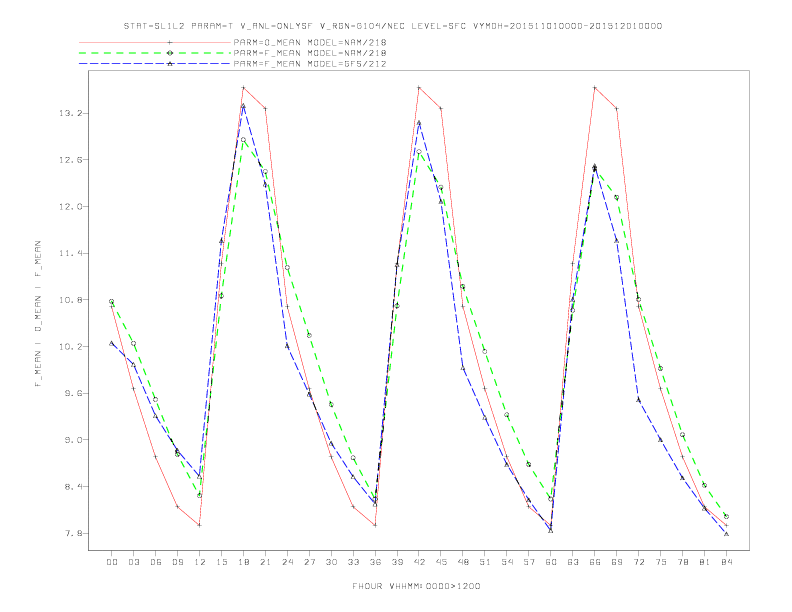Click the vertical y-axis title F_MEAN O_MEAN F_MEAN

(38, 314)
